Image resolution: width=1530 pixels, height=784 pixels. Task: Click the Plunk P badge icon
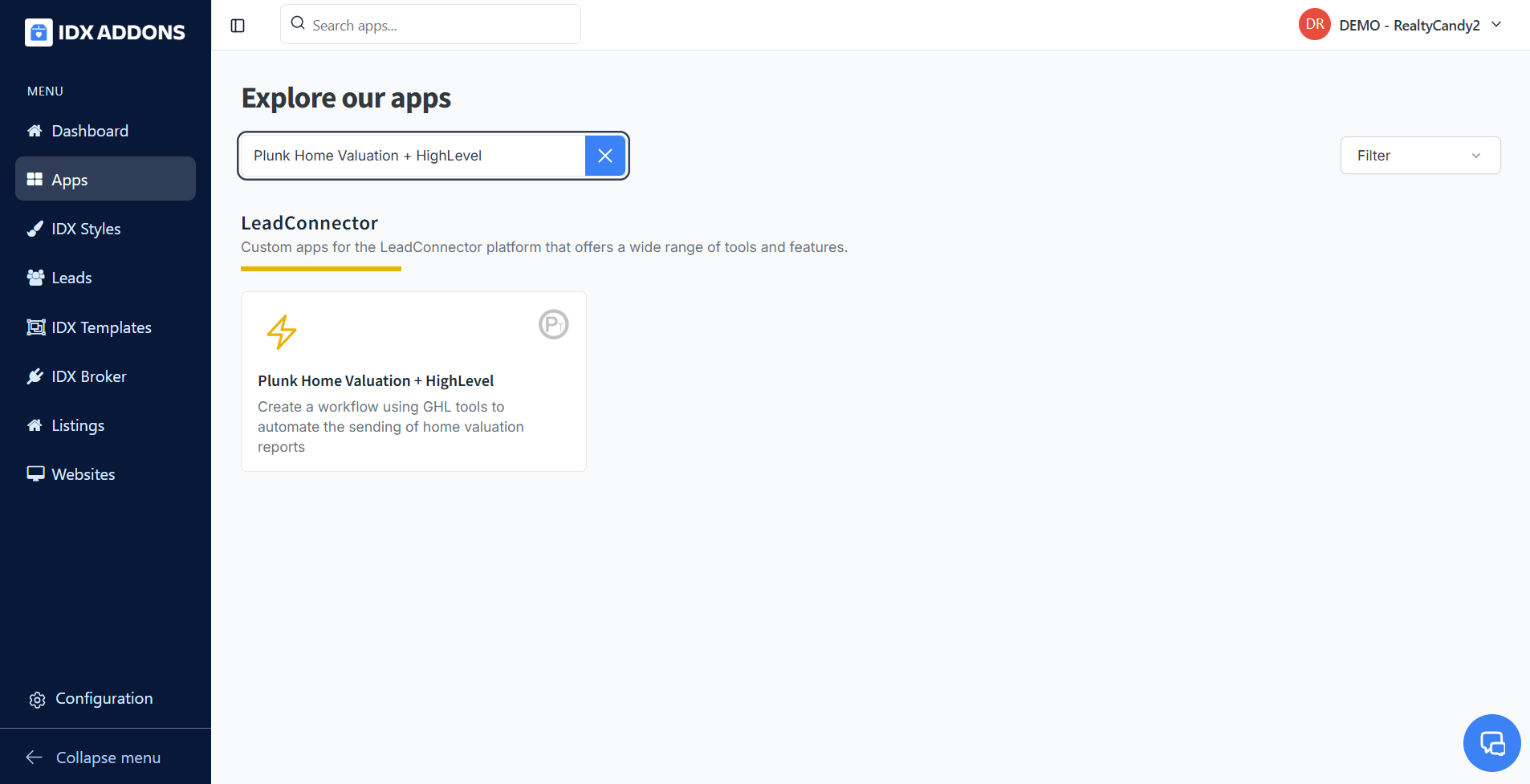(553, 324)
